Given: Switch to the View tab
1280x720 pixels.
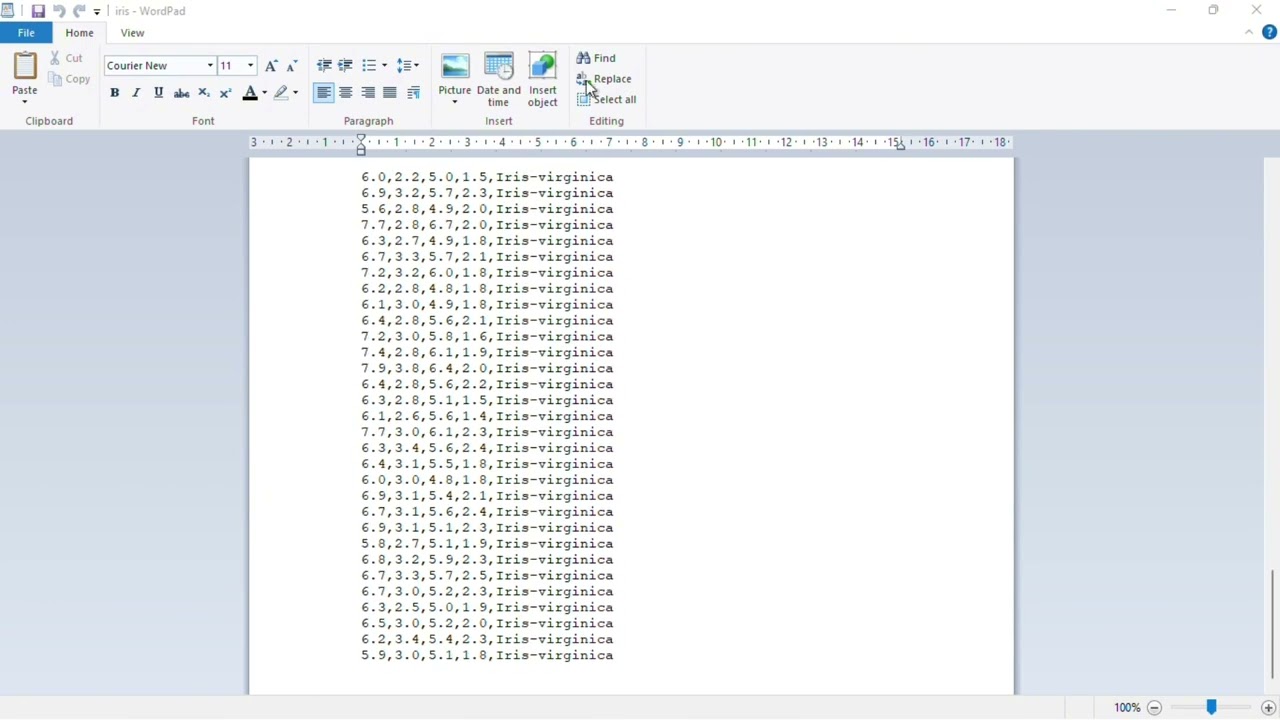Looking at the screenshot, I should [132, 33].
